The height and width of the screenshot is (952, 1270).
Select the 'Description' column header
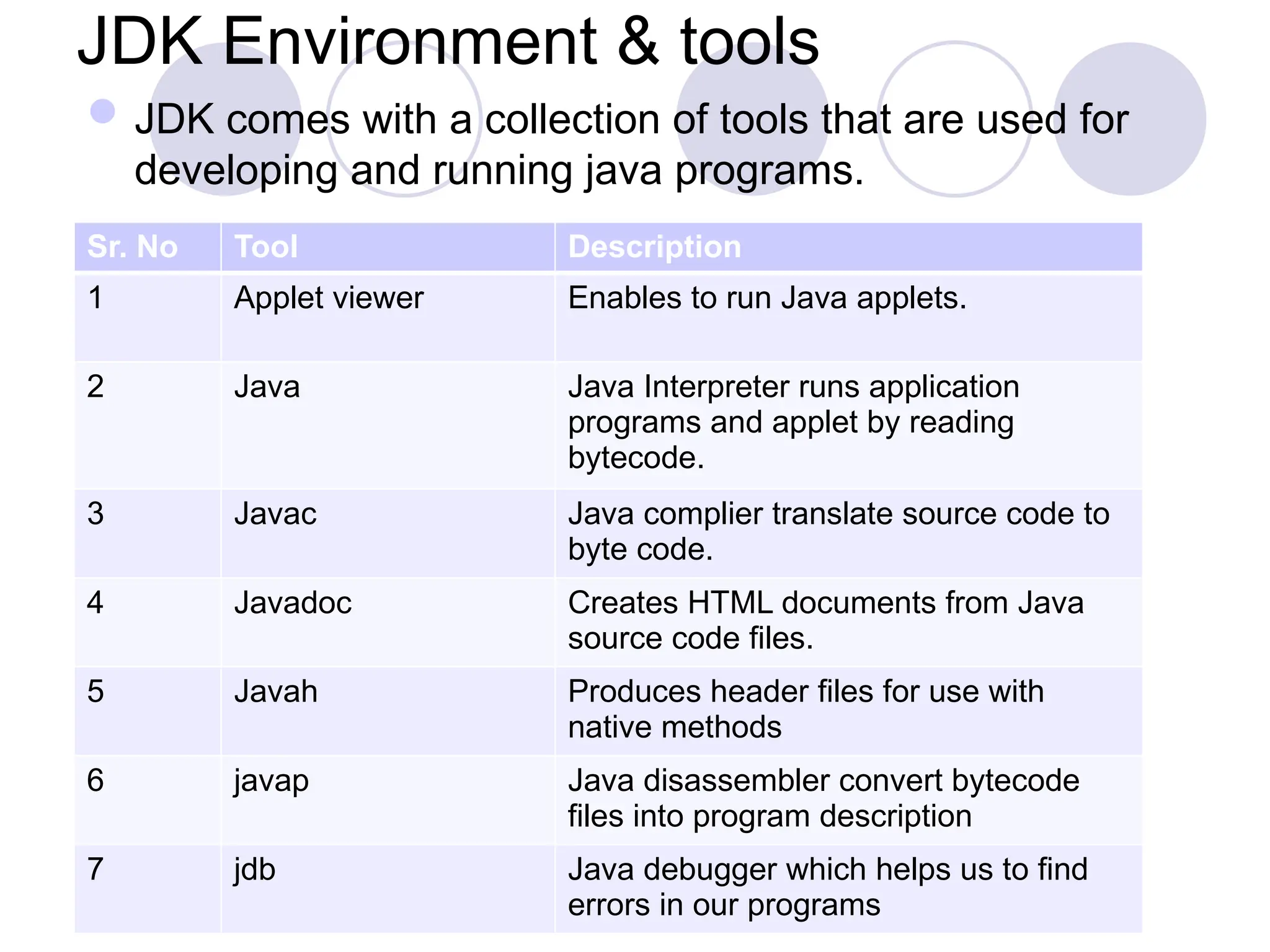(654, 247)
